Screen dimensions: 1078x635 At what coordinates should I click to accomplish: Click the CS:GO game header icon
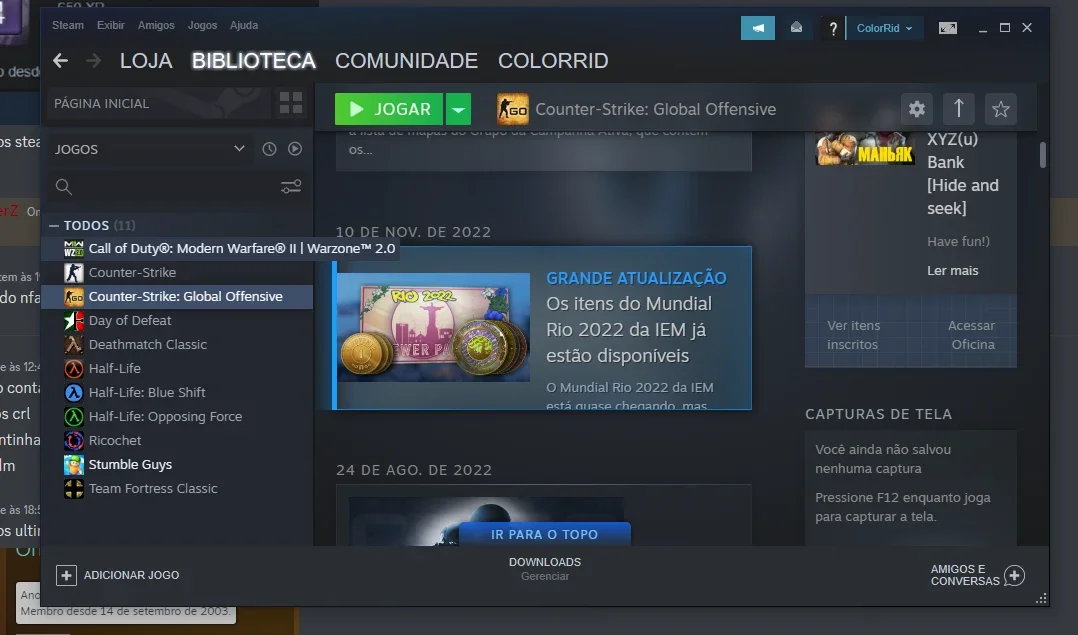[x=513, y=109]
